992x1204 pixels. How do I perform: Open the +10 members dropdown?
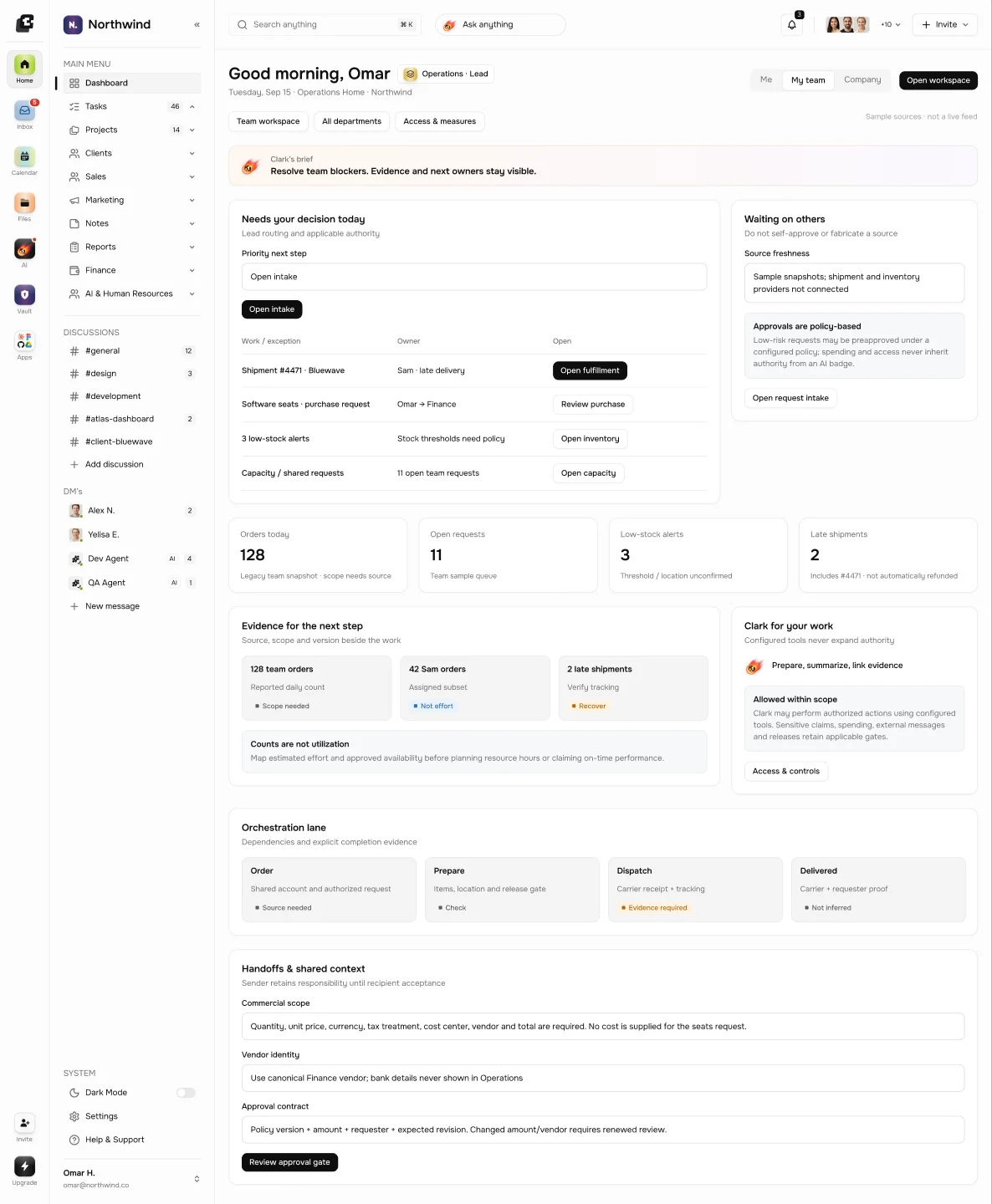[x=891, y=25]
